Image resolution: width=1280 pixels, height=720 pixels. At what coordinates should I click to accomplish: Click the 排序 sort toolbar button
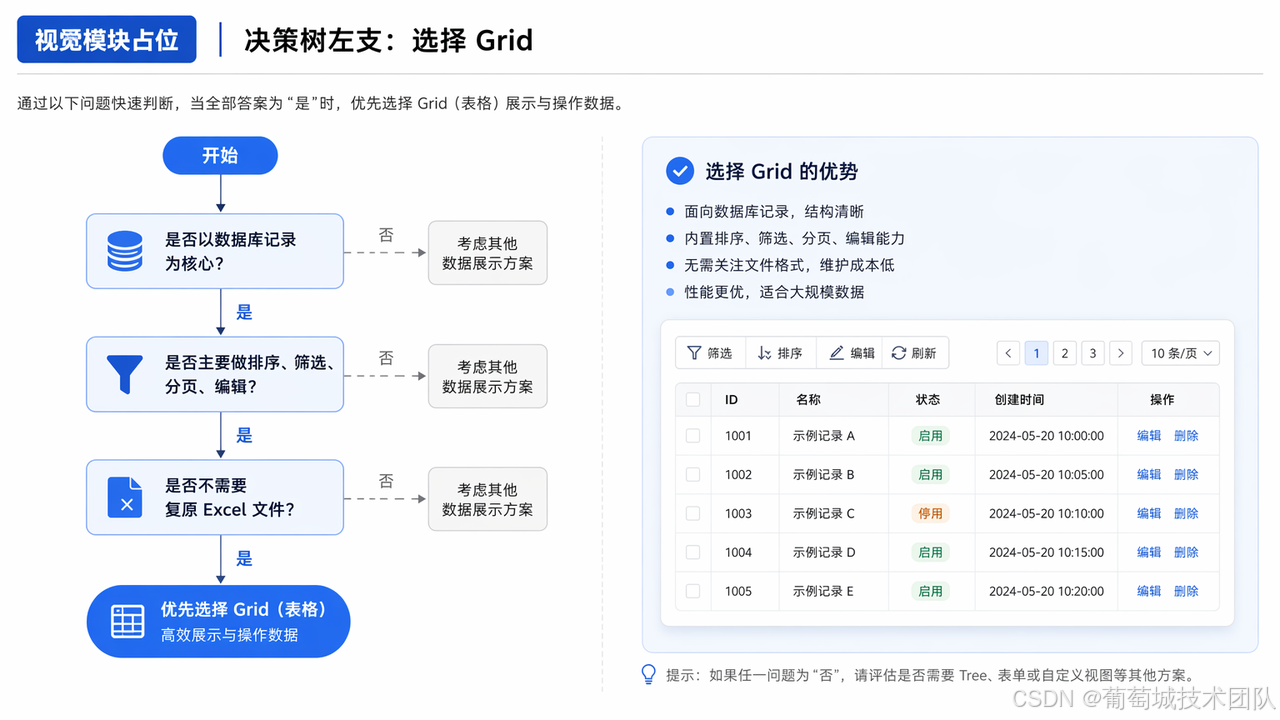[780, 353]
